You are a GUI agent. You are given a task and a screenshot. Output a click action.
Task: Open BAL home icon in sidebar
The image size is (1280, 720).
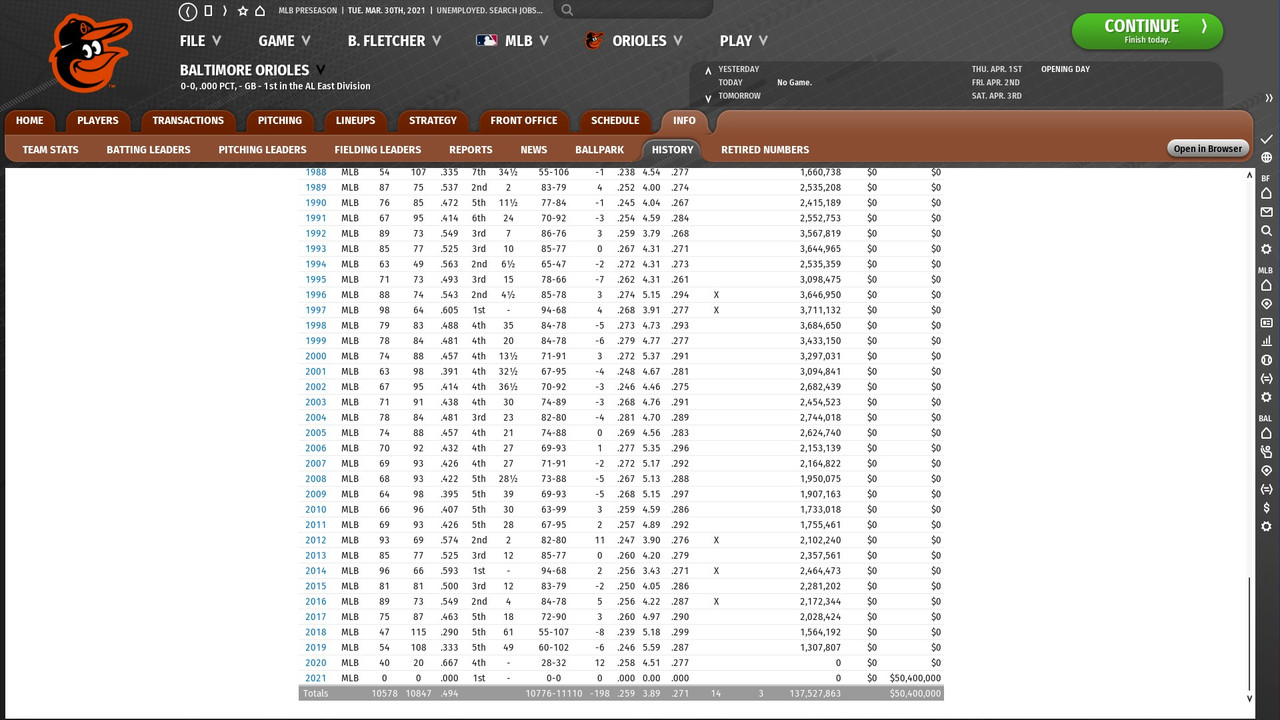[1266, 434]
